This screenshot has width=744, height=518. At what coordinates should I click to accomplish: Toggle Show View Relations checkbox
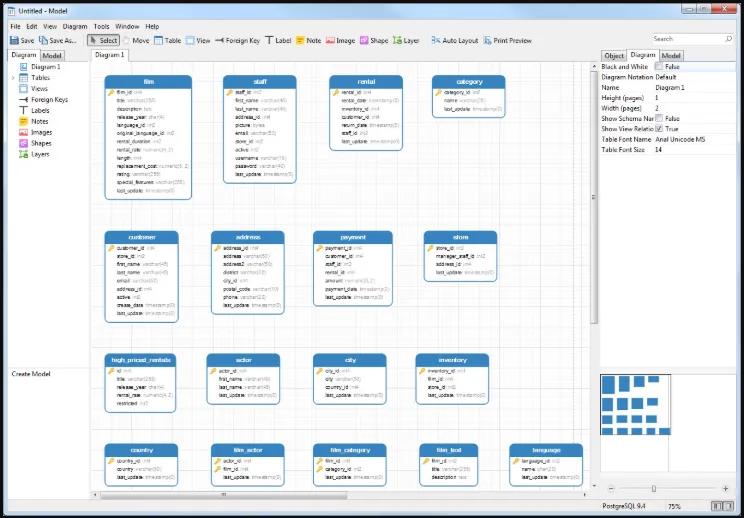pos(659,129)
